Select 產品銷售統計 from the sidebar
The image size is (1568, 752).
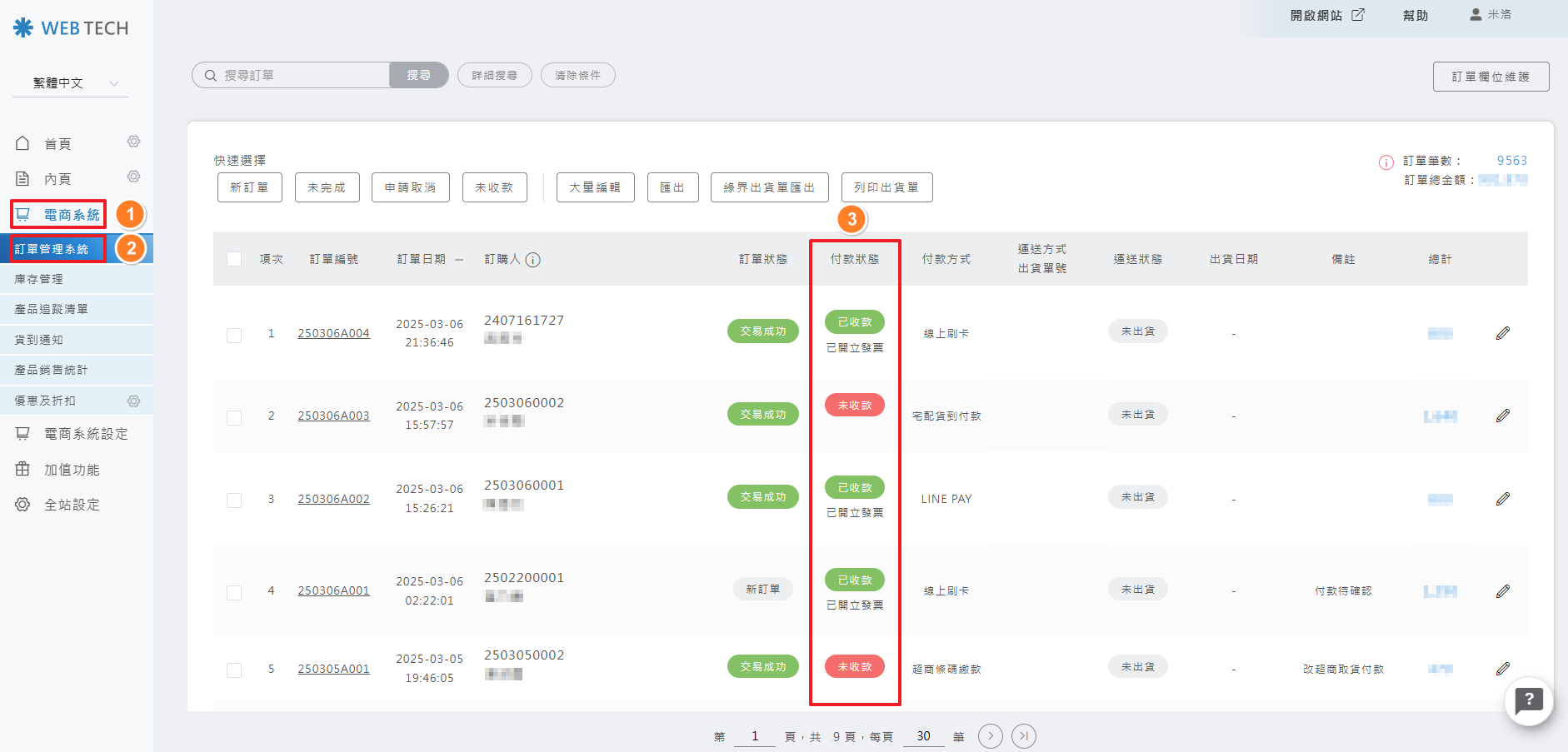[x=51, y=370]
